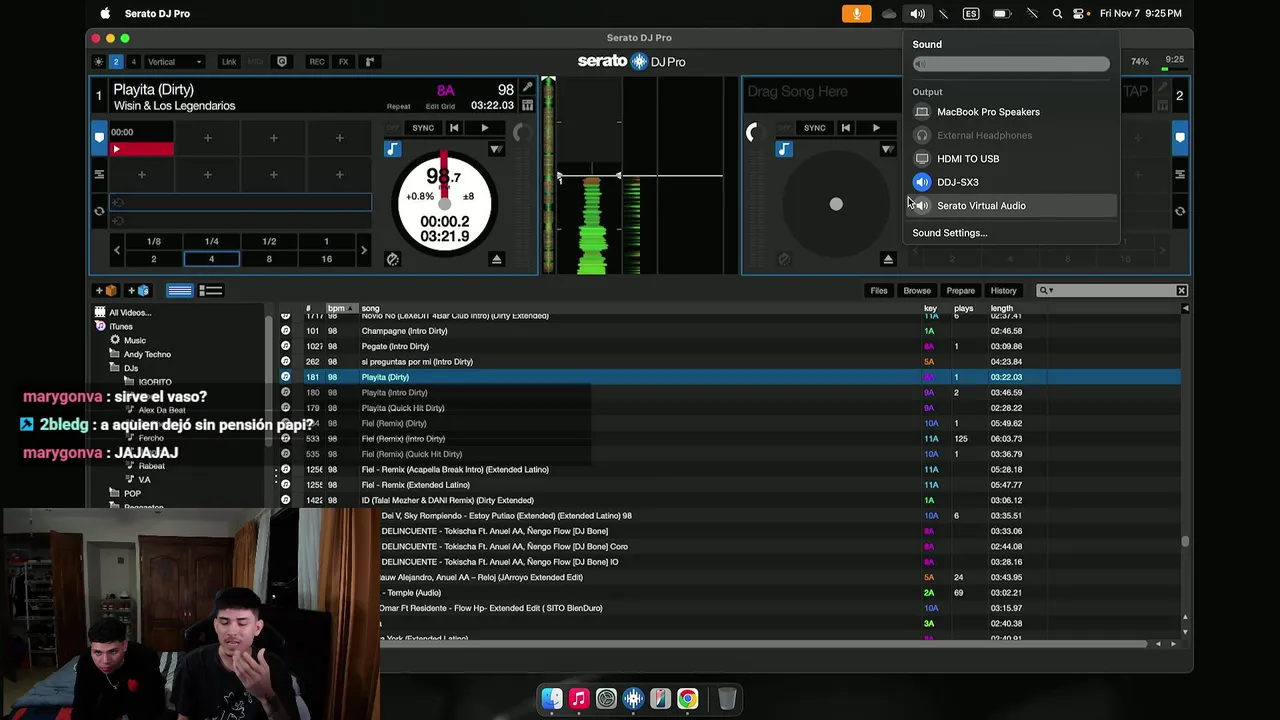This screenshot has width=1280, height=720.
Task: Select the cue points tab icon on deck 1
Action: [99, 137]
